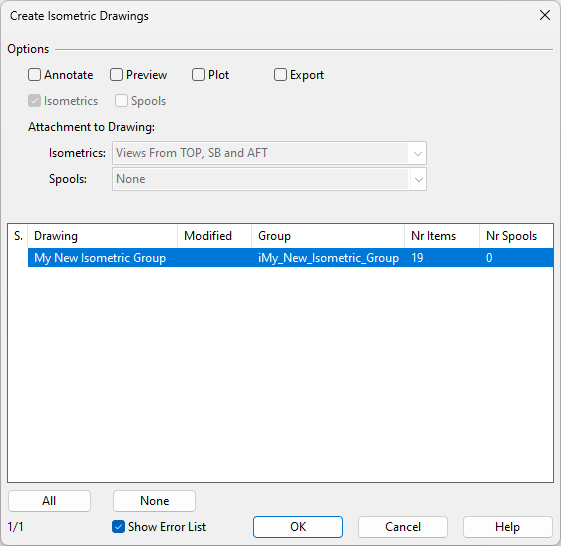This screenshot has height=546, width=561.
Task: Sort by the Drawing column header
Action: [103, 236]
